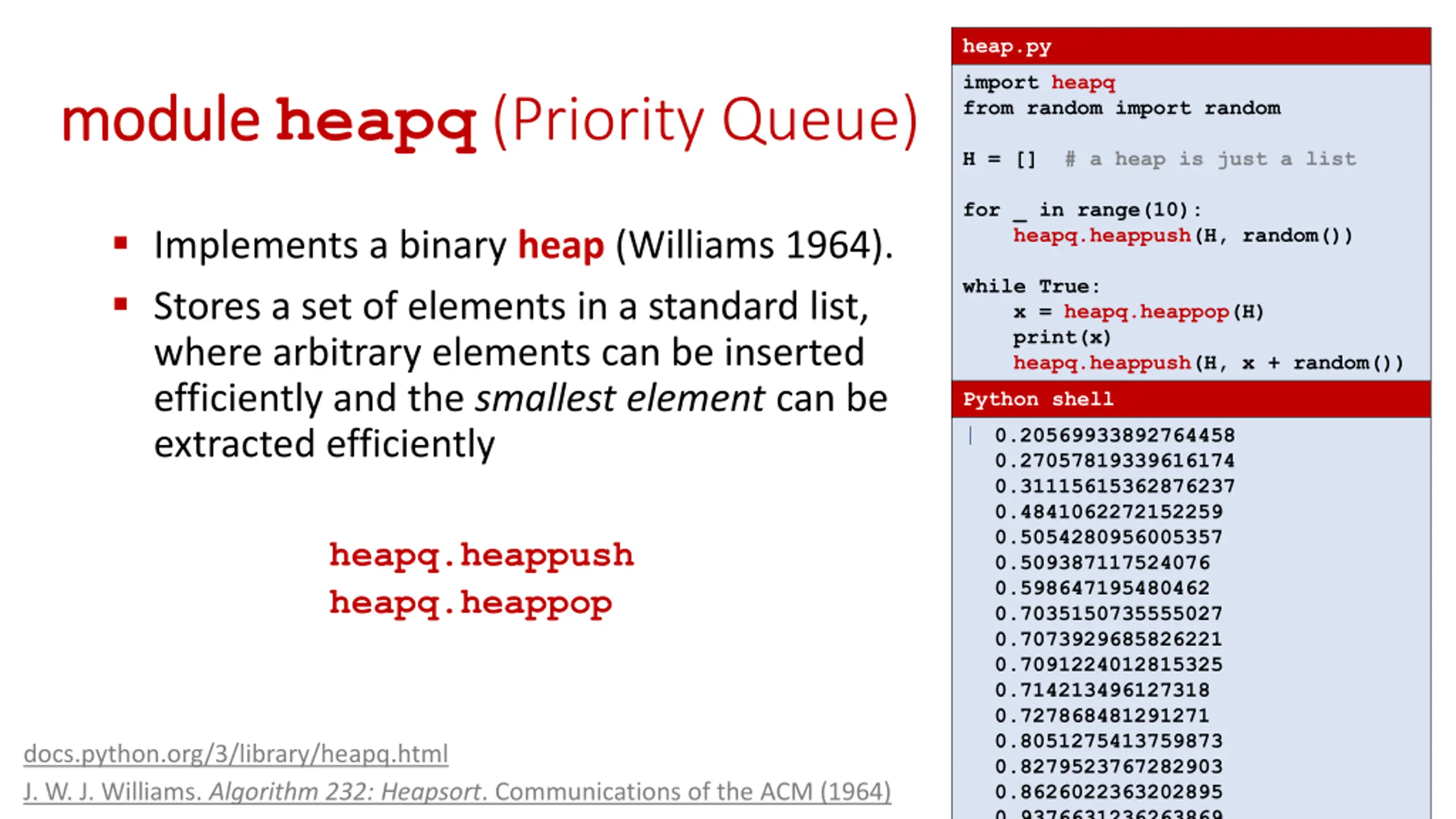This screenshot has width=1456, height=819.
Task: Click the 'heap.py' code box header
Action: [1191, 46]
